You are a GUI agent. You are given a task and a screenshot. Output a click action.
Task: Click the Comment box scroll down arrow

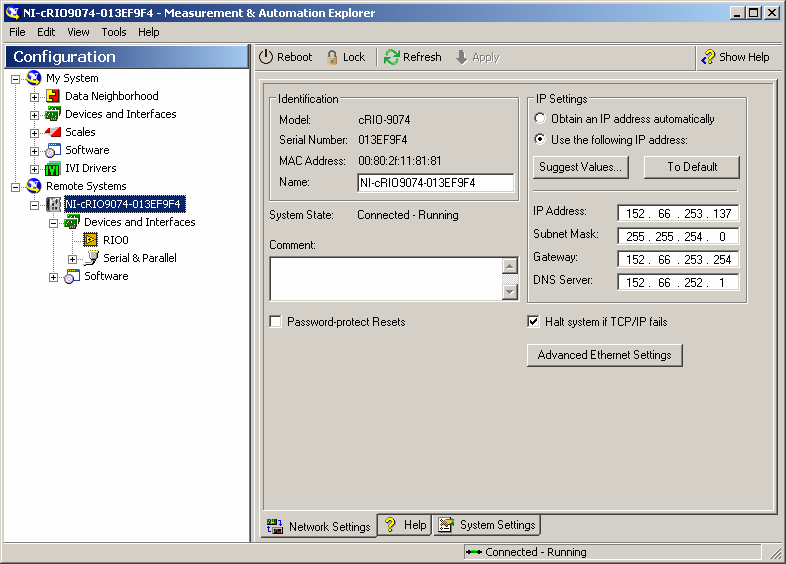tap(510, 292)
